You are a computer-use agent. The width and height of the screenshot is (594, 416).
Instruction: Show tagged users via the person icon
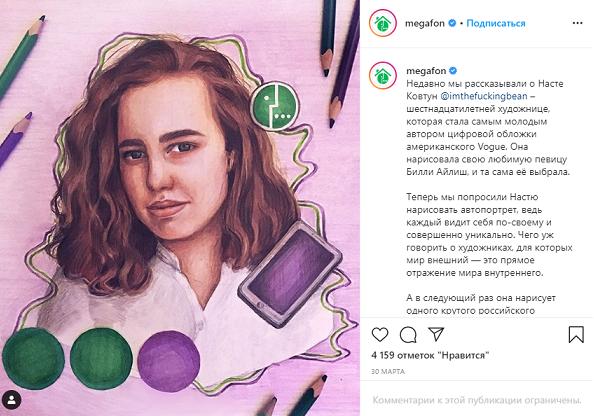pos(12,400)
